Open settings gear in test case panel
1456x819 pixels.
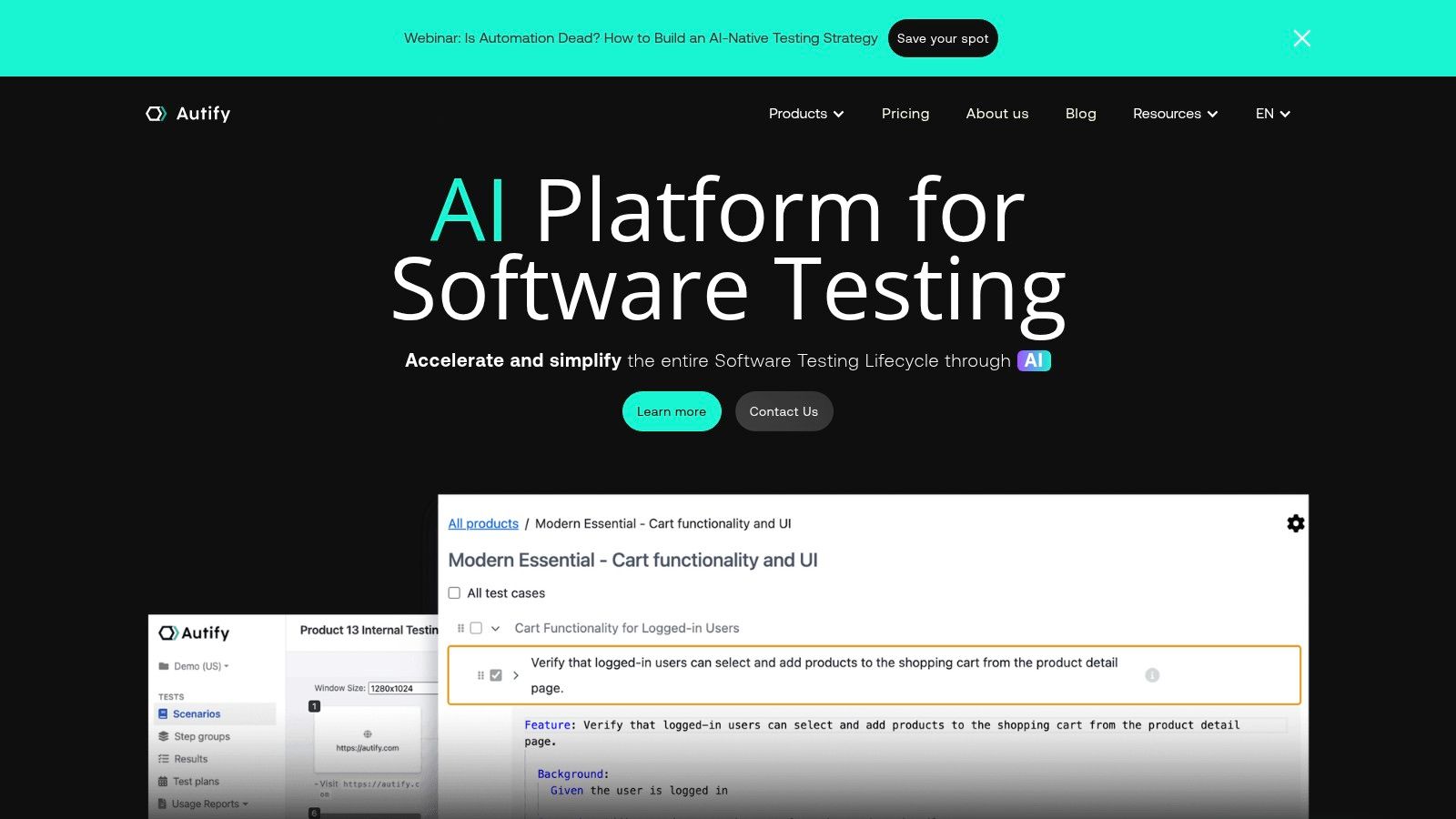click(x=1296, y=523)
